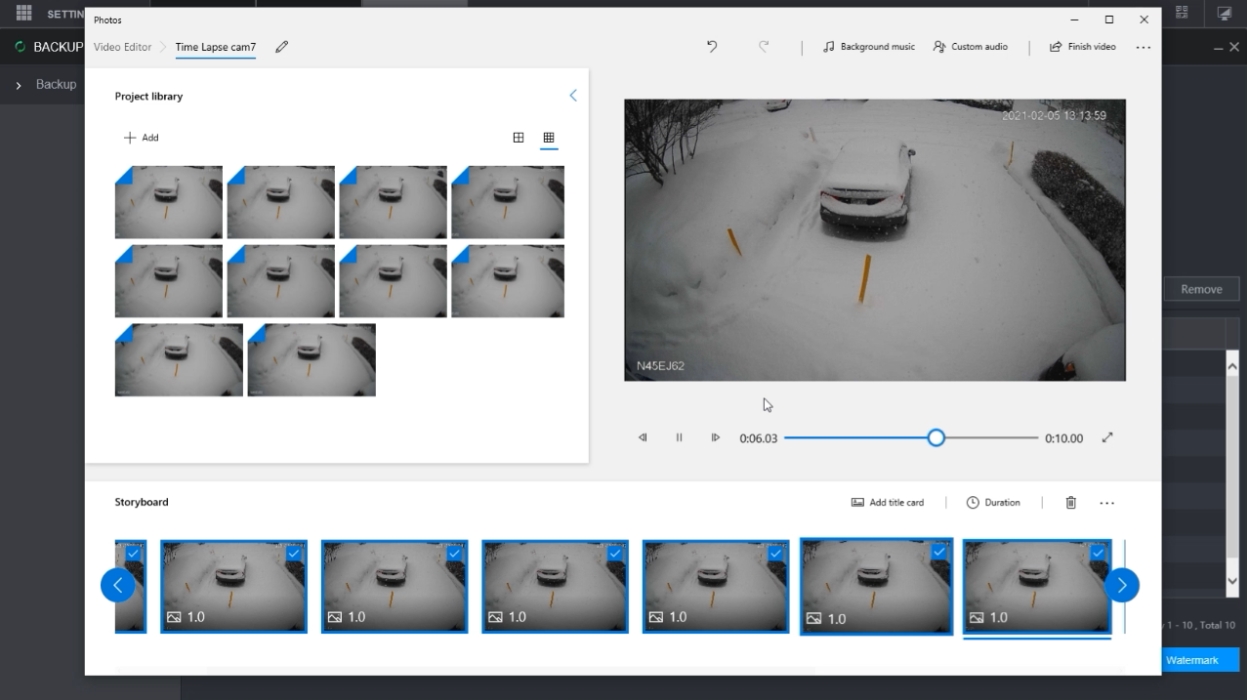Click Finish video button
Screen dimensions: 1247x700
click(x=1082, y=47)
